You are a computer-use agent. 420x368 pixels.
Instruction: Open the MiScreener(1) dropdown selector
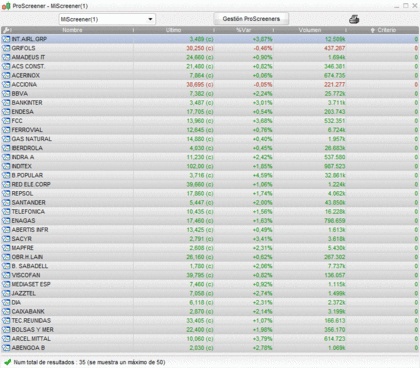[x=107, y=19]
